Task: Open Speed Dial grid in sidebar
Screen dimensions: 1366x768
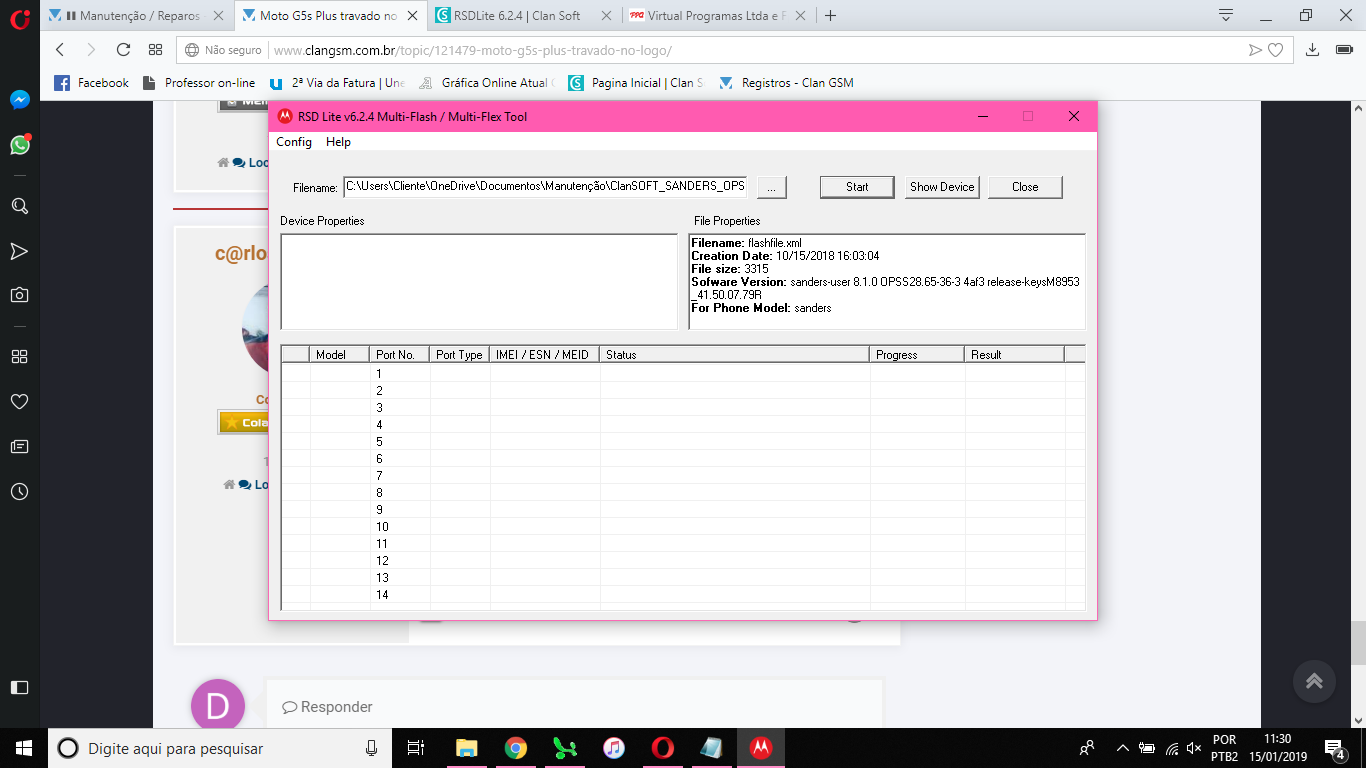Action: tap(19, 356)
